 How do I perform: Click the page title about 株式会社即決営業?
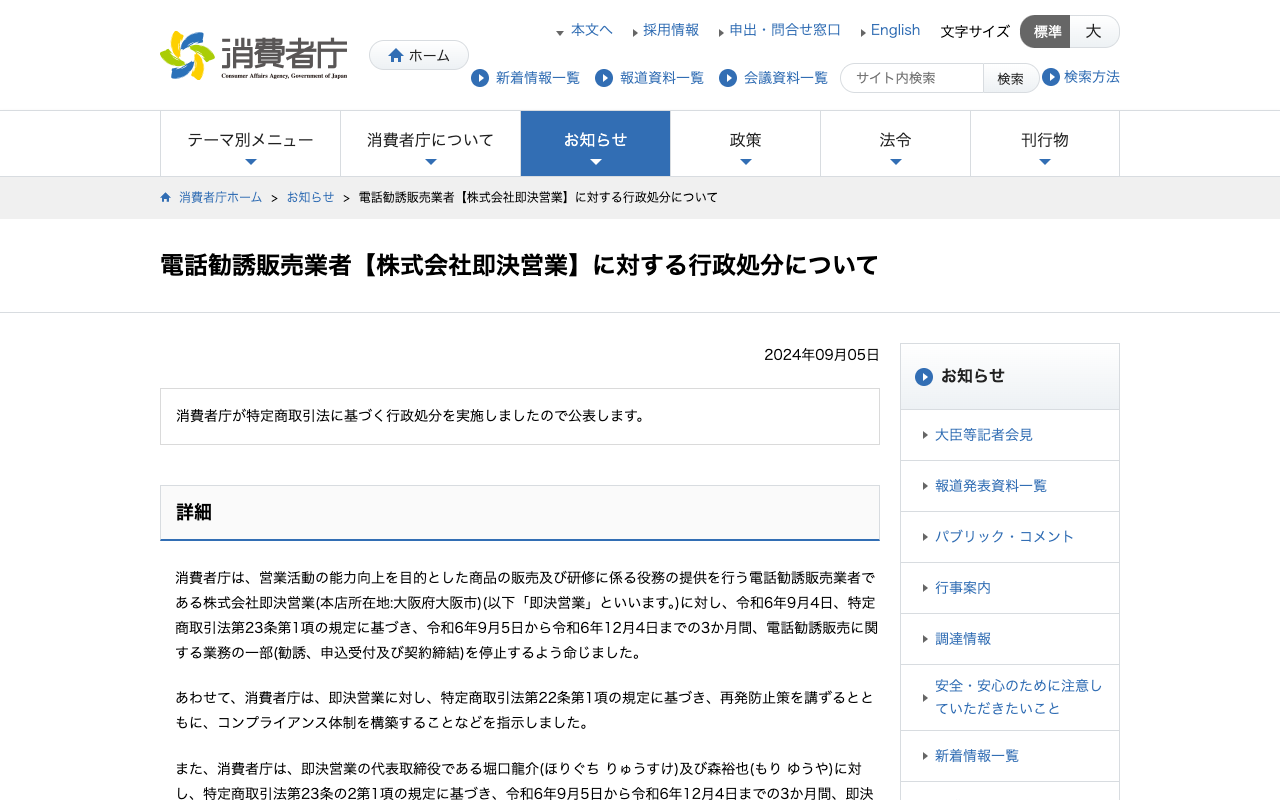coord(519,265)
